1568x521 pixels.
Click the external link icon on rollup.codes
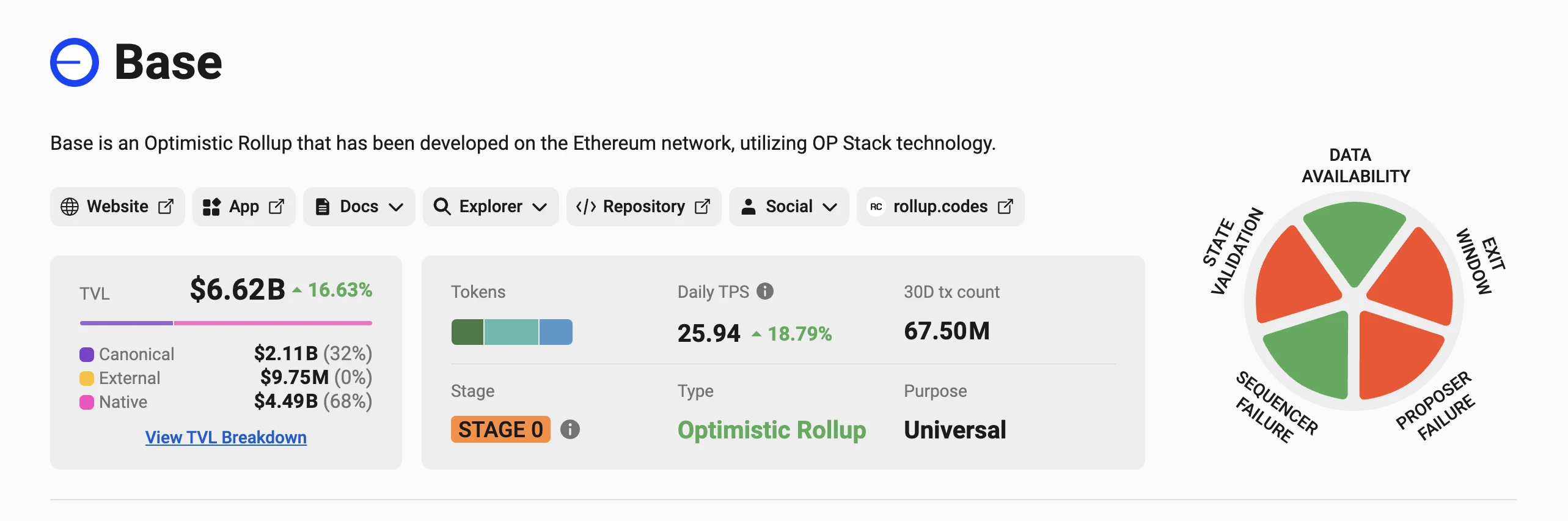coord(1005,207)
